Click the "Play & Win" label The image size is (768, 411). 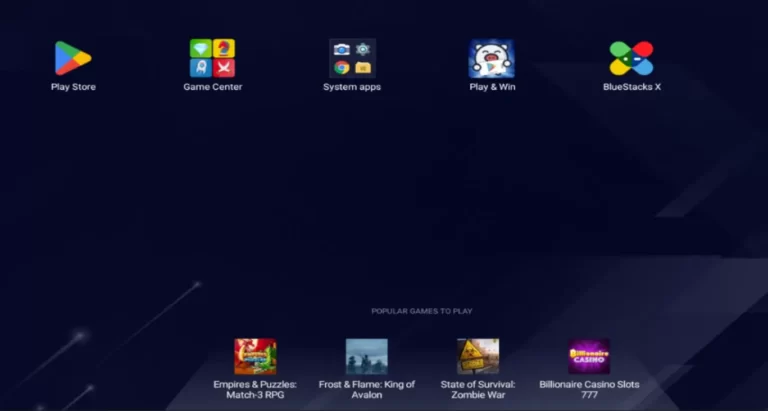click(x=492, y=87)
